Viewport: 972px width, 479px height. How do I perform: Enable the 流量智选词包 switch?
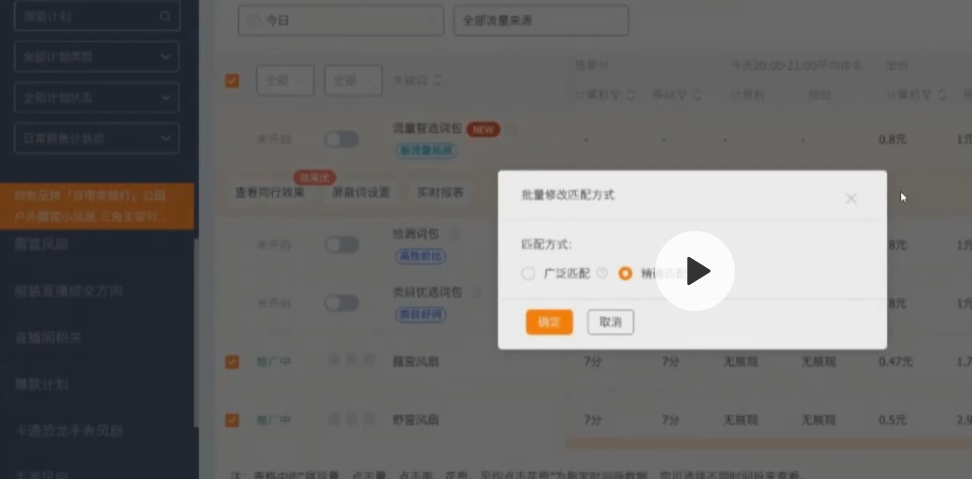coord(341,139)
